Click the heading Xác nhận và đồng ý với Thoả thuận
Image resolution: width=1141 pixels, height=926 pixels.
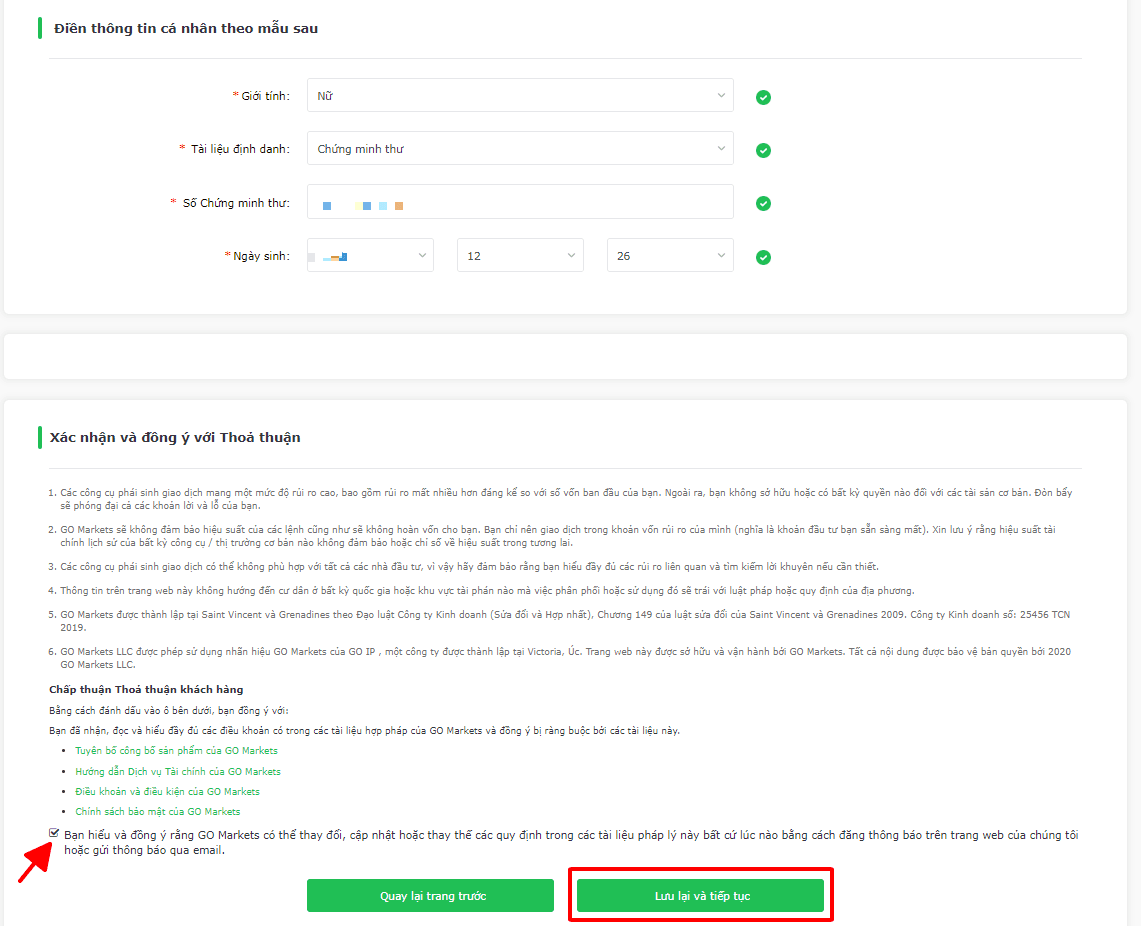pos(175,437)
